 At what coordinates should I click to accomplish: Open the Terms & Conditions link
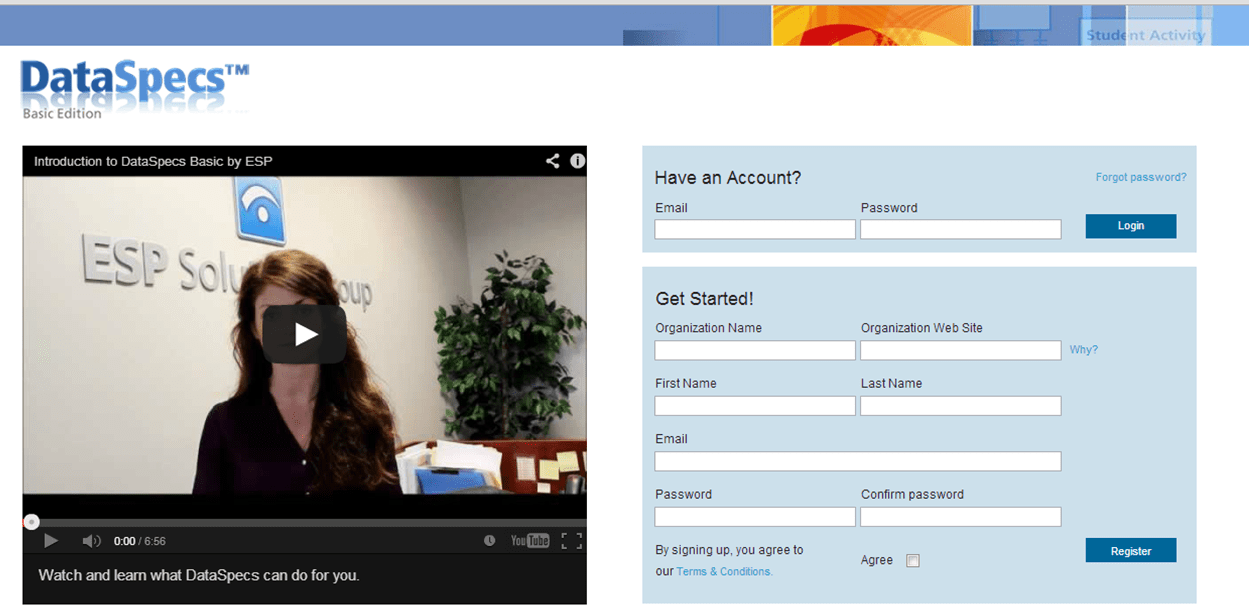pyautogui.click(x=724, y=572)
